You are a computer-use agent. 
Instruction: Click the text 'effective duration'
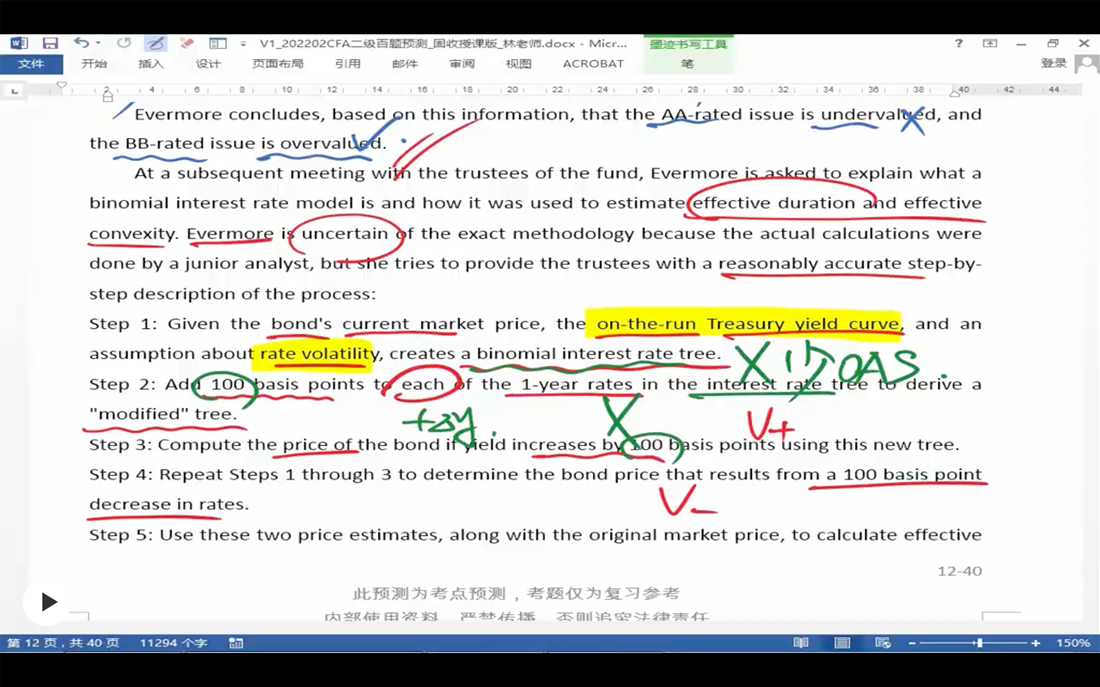coord(774,203)
